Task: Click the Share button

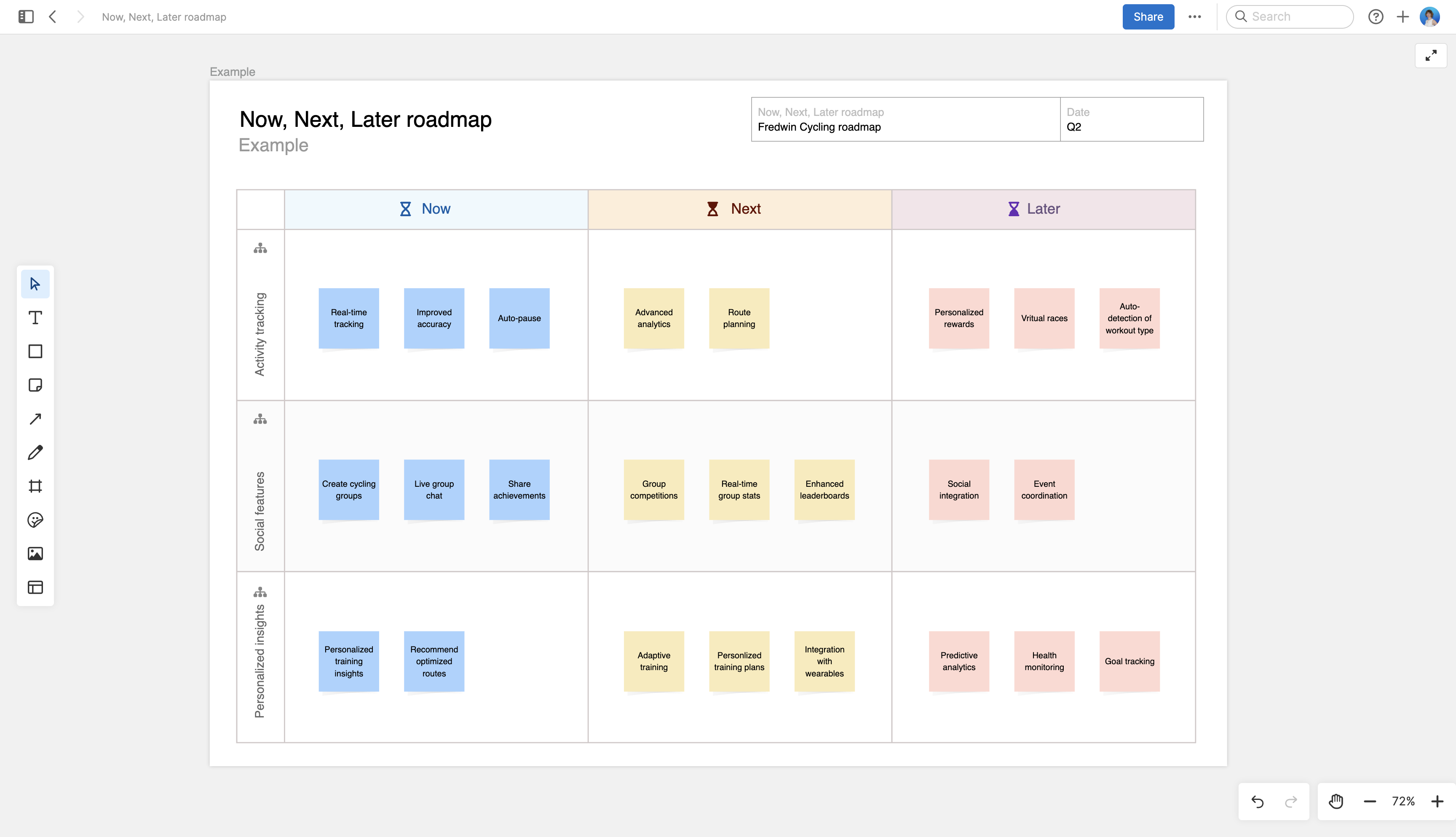Action: (x=1148, y=17)
